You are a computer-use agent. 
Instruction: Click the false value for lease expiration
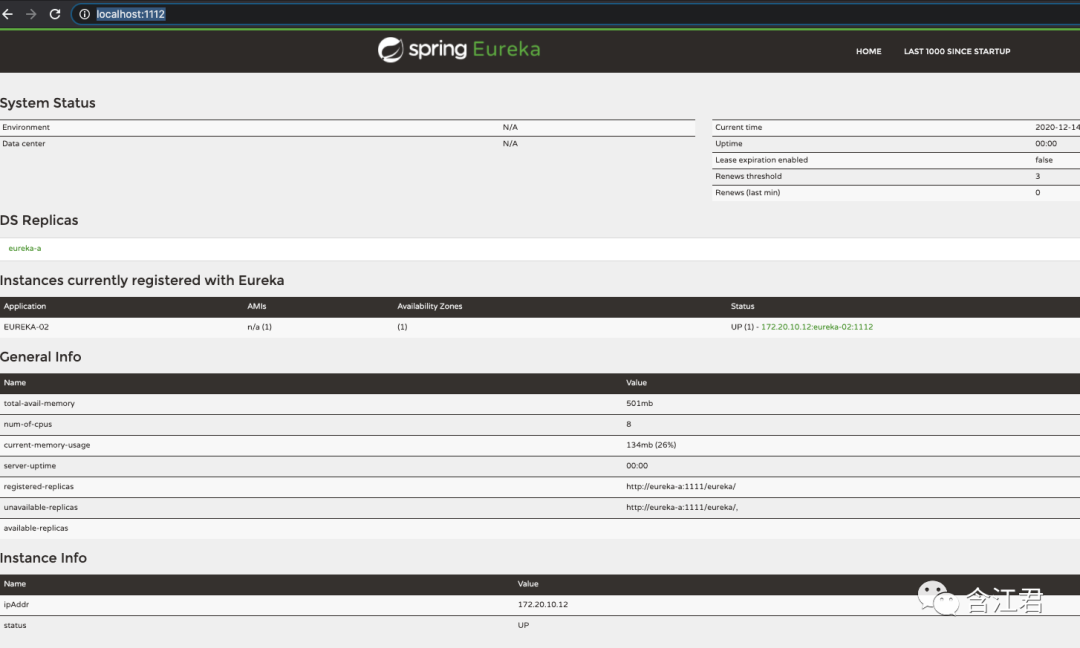click(x=1043, y=160)
